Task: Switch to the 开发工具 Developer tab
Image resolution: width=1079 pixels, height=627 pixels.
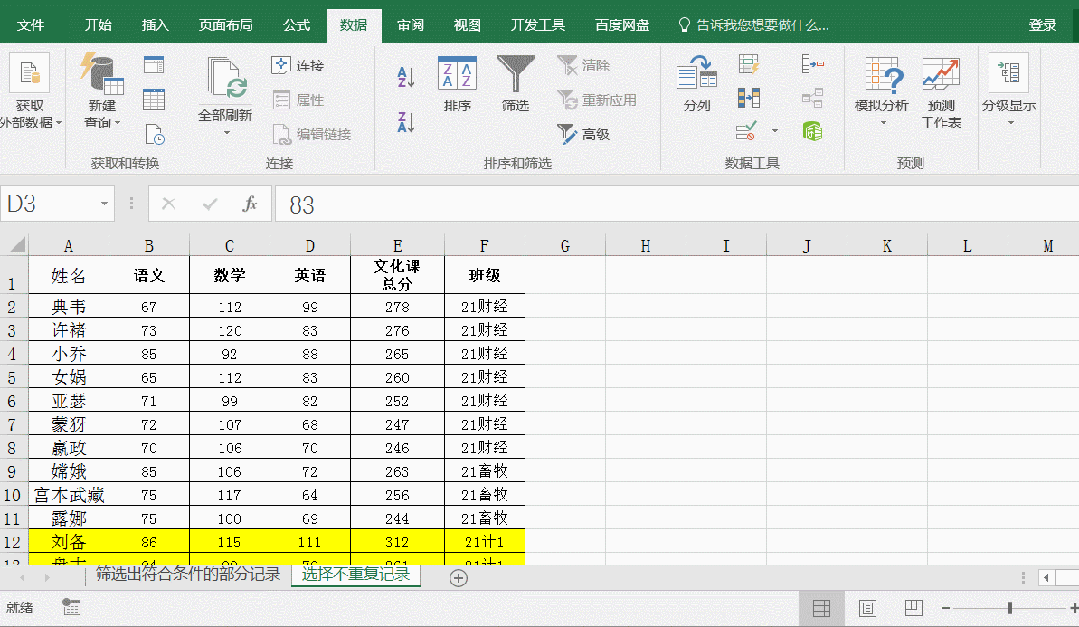Action: point(537,25)
